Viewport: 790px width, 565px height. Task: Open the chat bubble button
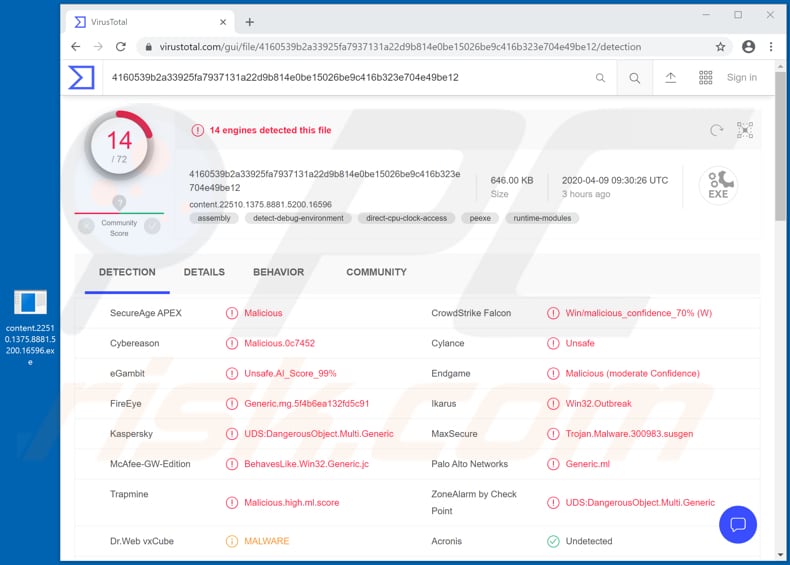pyautogui.click(x=738, y=525)
